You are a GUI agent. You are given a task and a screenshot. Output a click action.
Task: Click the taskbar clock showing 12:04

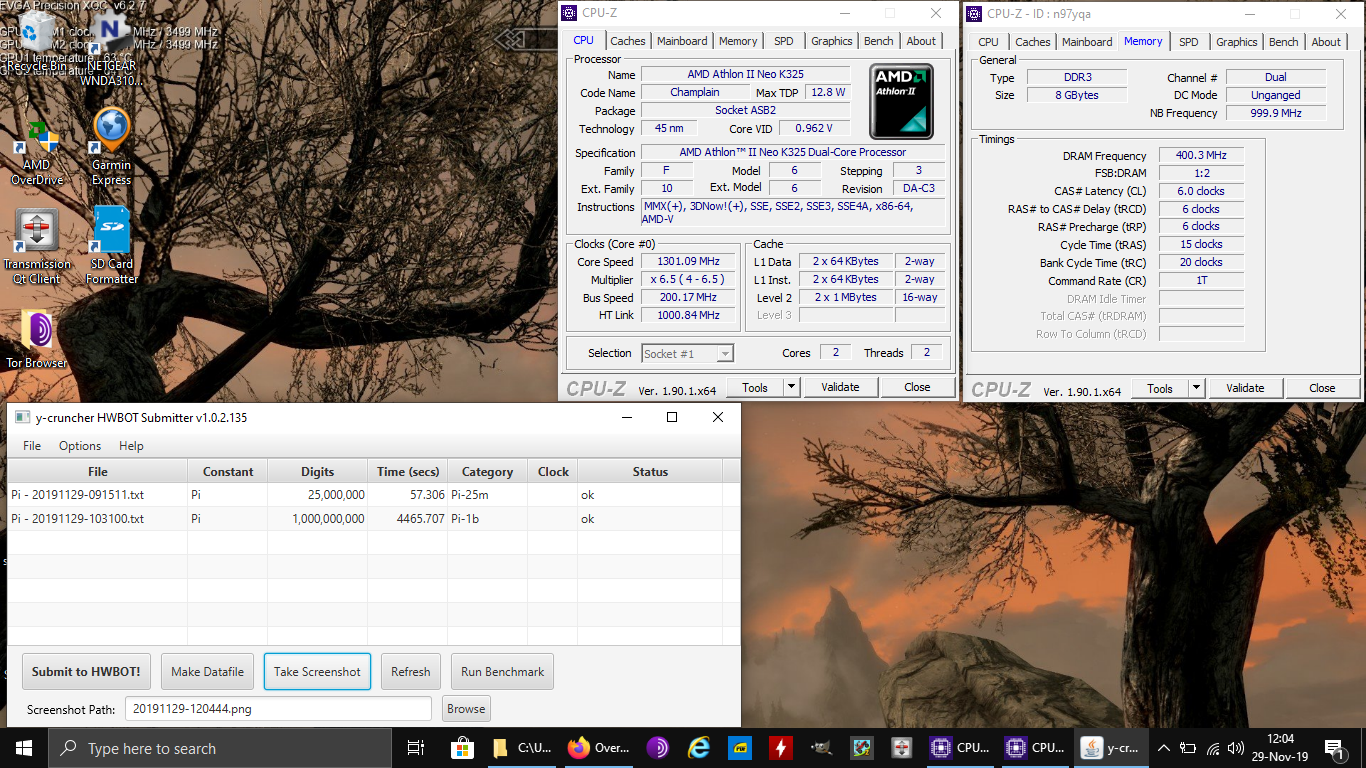coord(1281,748)
